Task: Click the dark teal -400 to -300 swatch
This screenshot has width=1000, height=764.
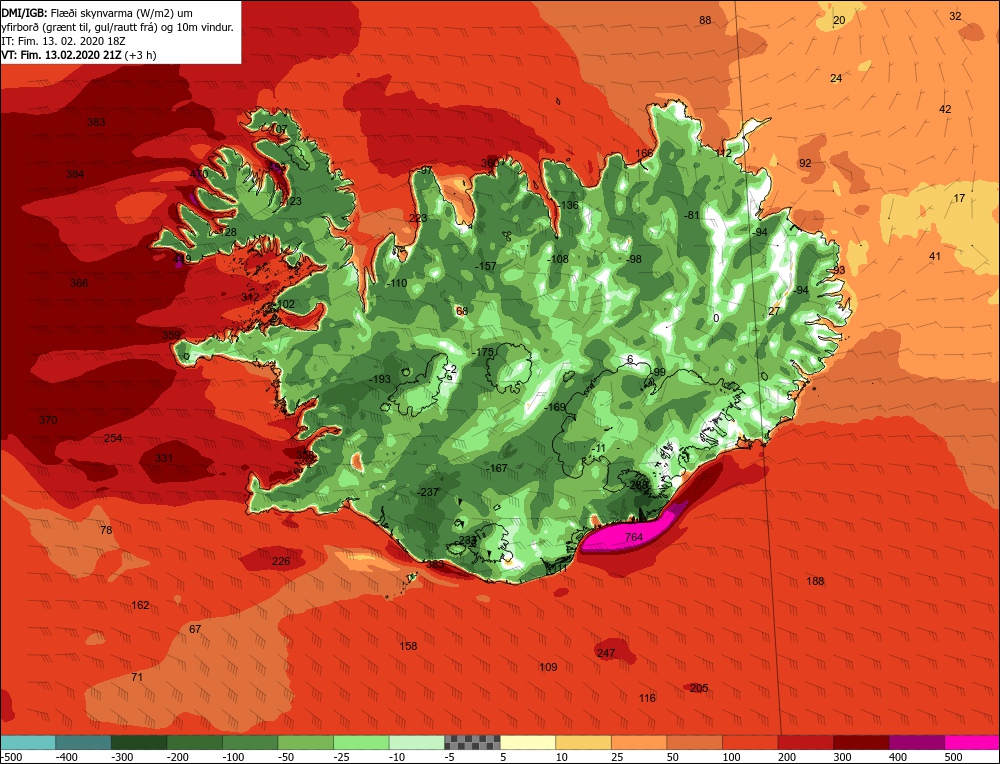Action: [83, 742]
